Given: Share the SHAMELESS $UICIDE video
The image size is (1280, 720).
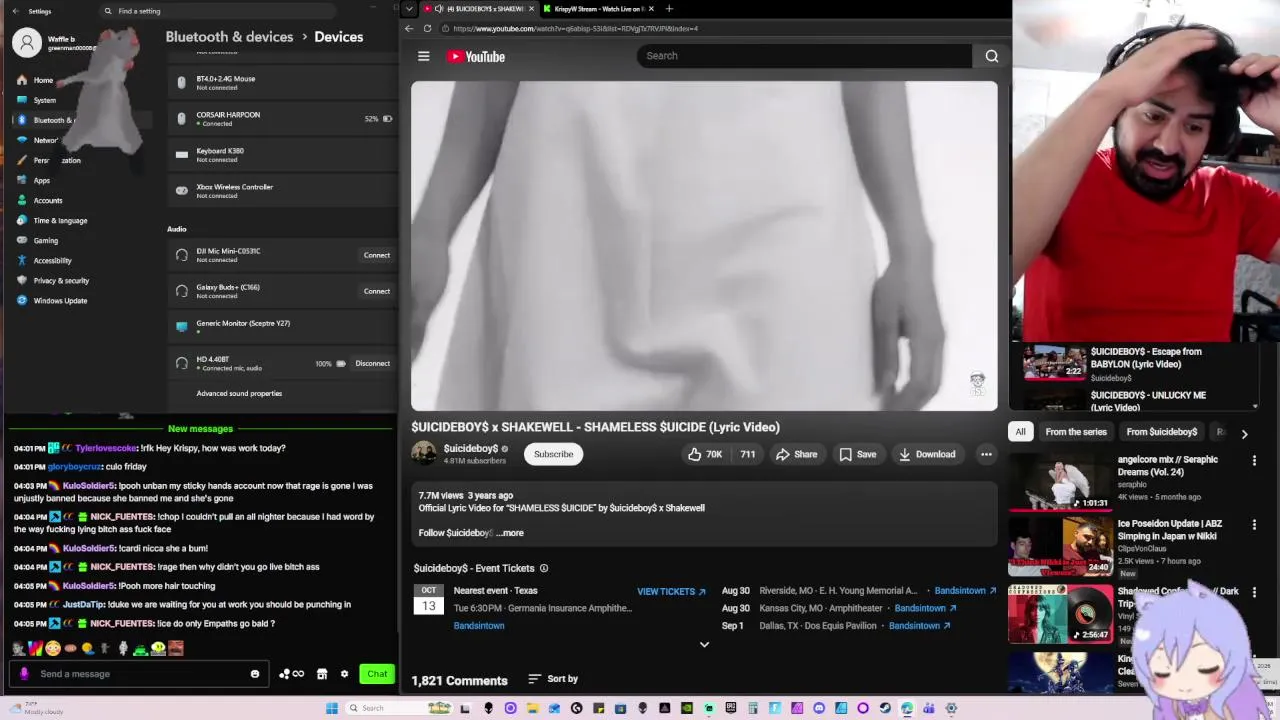Looking at the screenshot, I should click(x=796, y=454).
